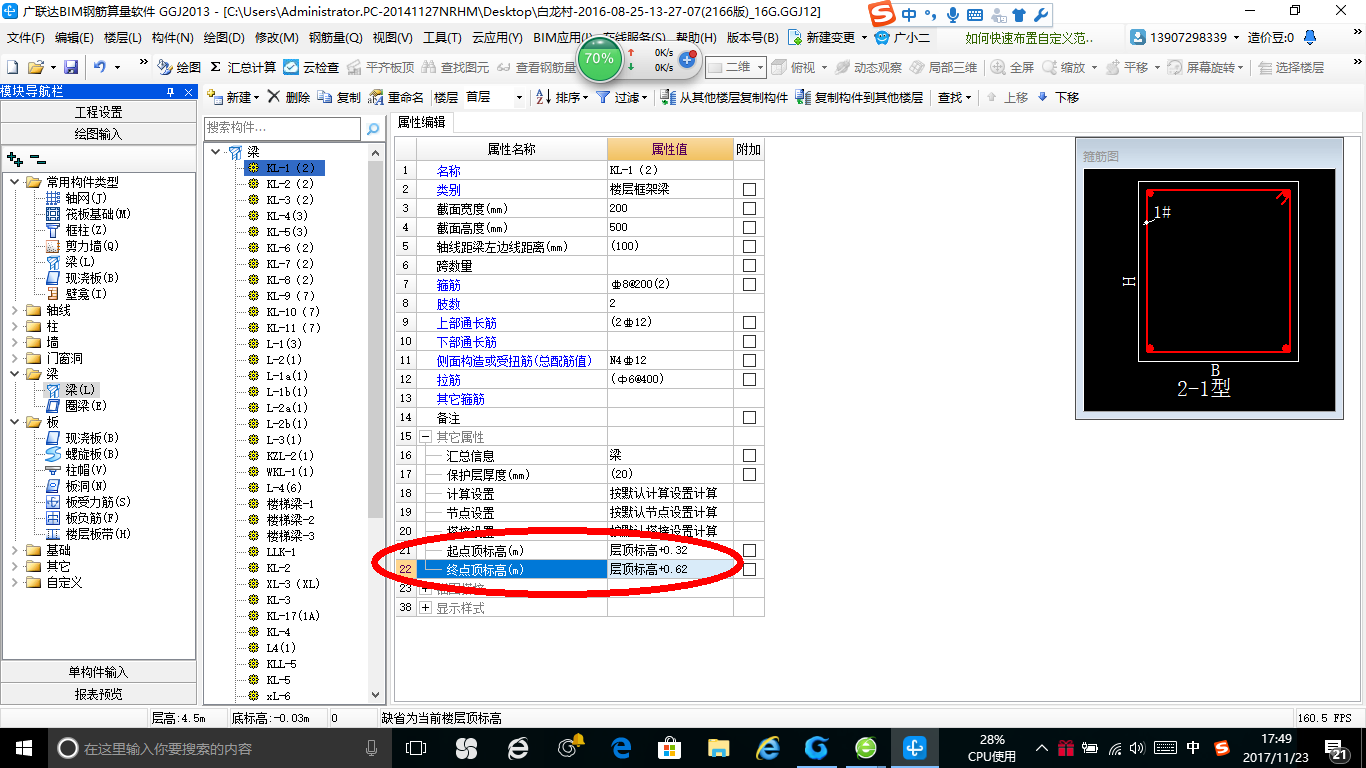Select 圈梁(E) ring beam item
1366x768 pixels.
[x=75, y=406]
